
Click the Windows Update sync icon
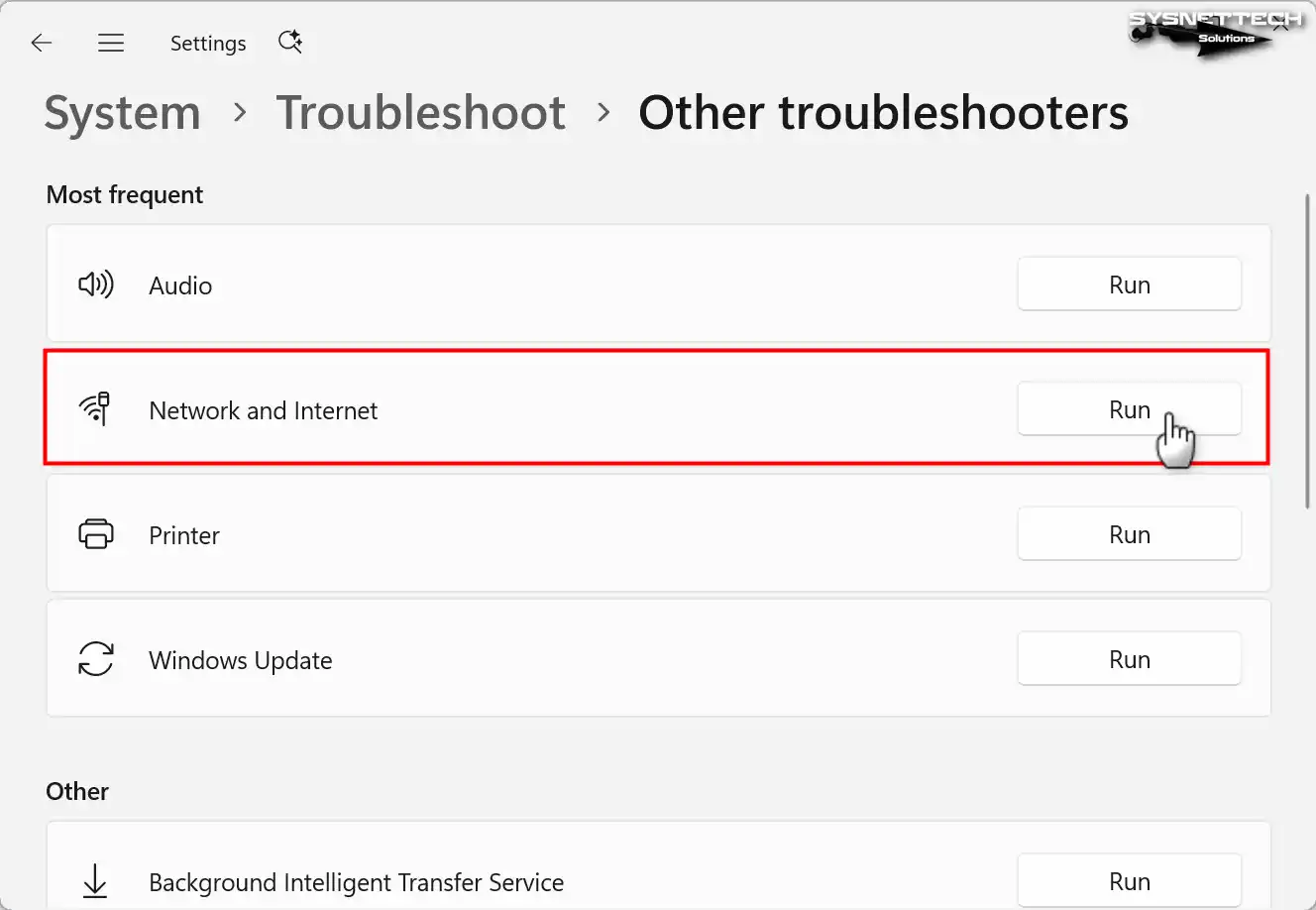pos(96,659)
